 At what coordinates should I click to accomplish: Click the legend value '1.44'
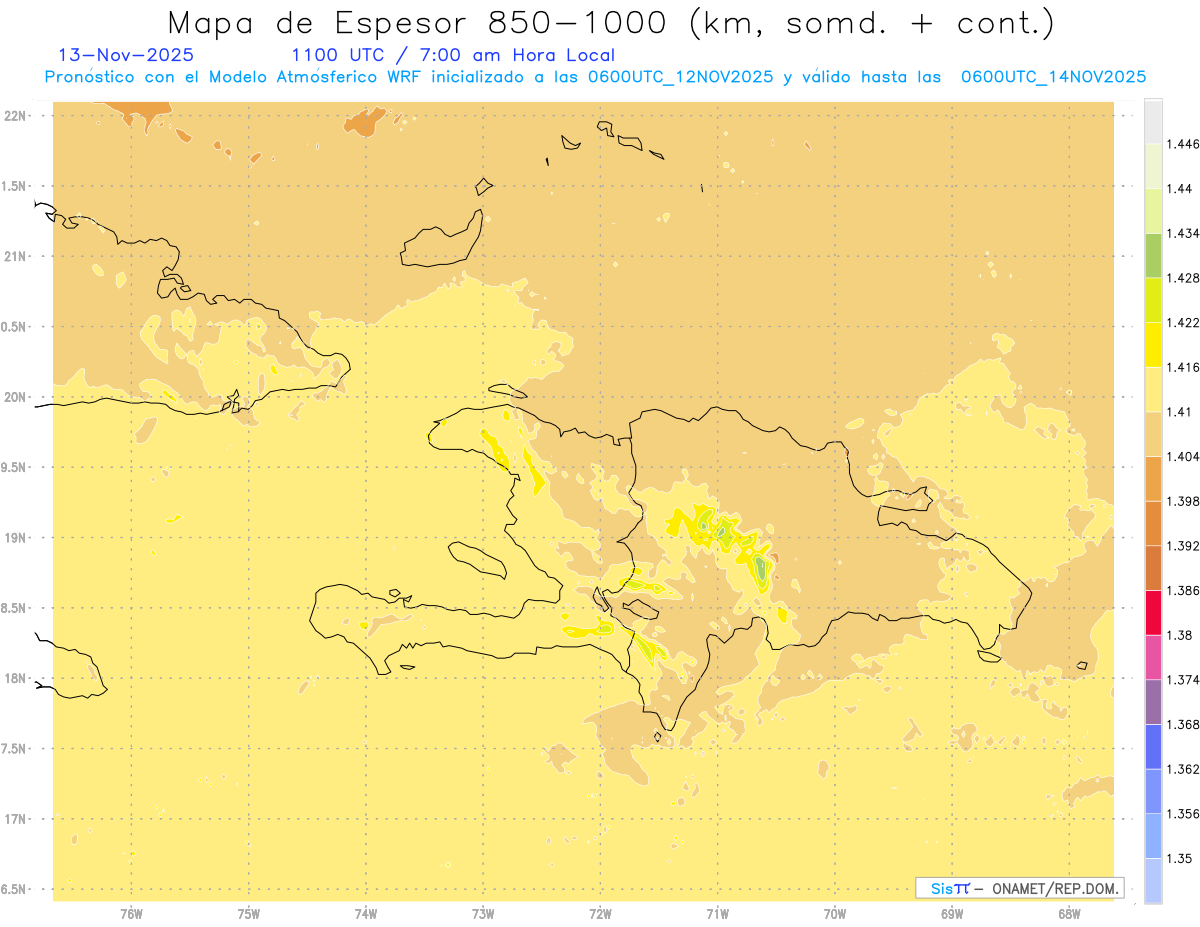pyautogui.click(x=1181, y=189)
